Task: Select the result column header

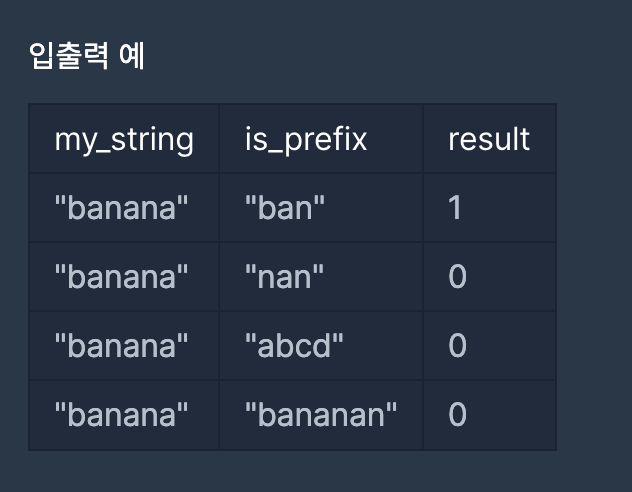Action: [489, 139]
